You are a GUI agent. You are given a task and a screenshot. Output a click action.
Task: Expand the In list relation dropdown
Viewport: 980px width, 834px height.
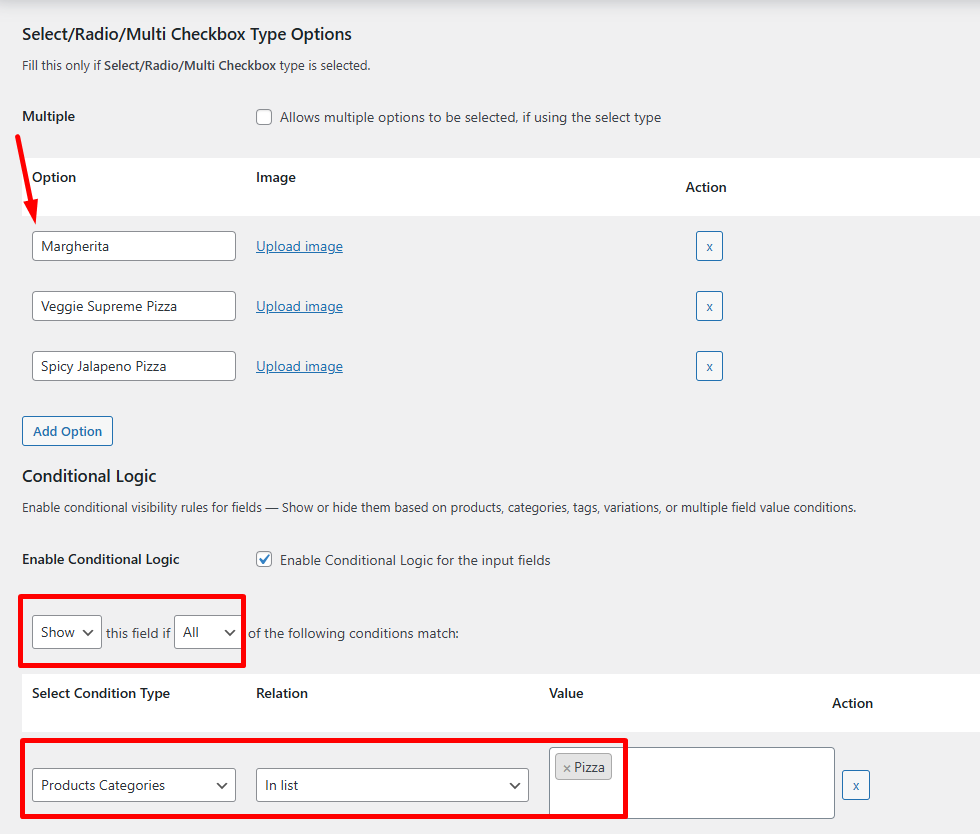click(x=391, y=785)
